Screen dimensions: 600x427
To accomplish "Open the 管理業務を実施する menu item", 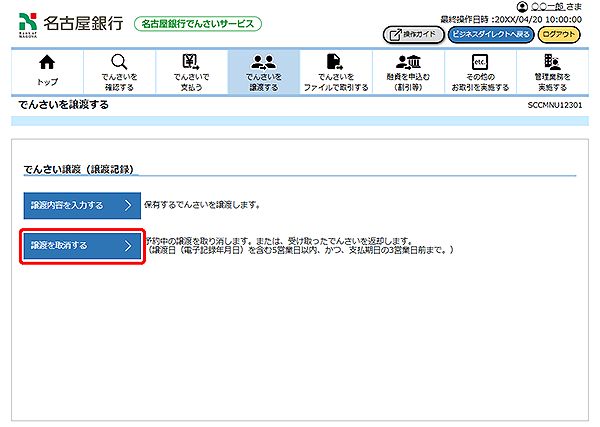I will point(551,71).
